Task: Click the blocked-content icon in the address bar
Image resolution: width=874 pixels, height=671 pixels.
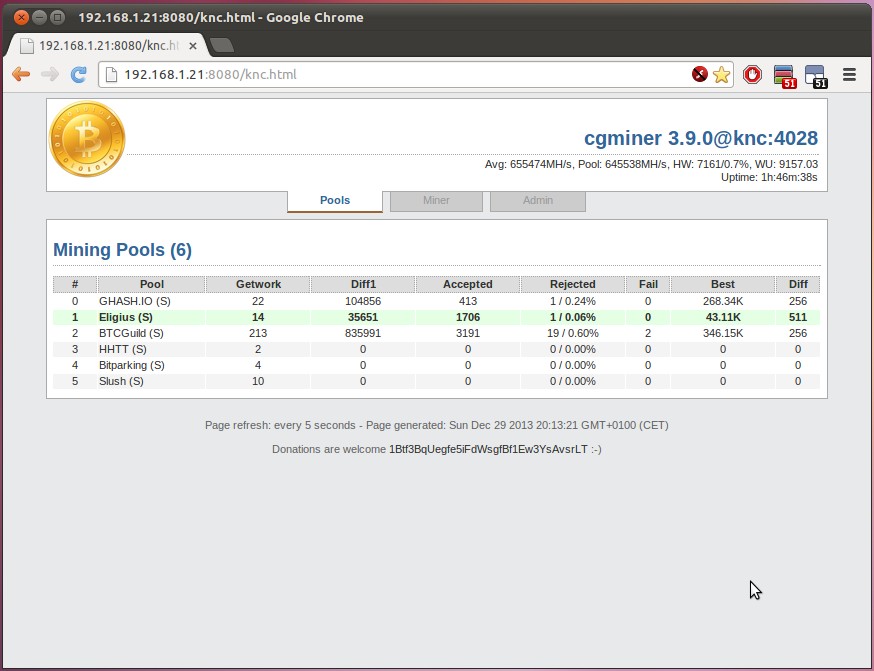Action: (700, 74)
